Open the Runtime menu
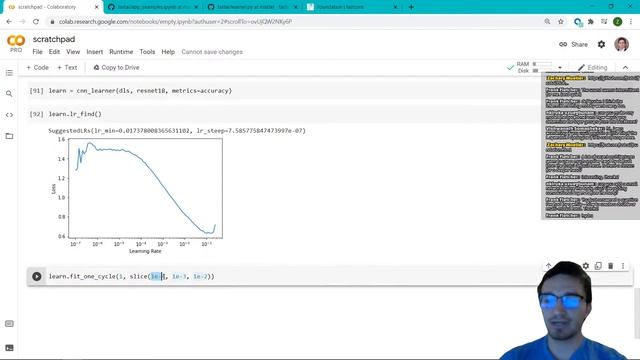The height and width of the screenshot is (360, 640). coord(121,52)
